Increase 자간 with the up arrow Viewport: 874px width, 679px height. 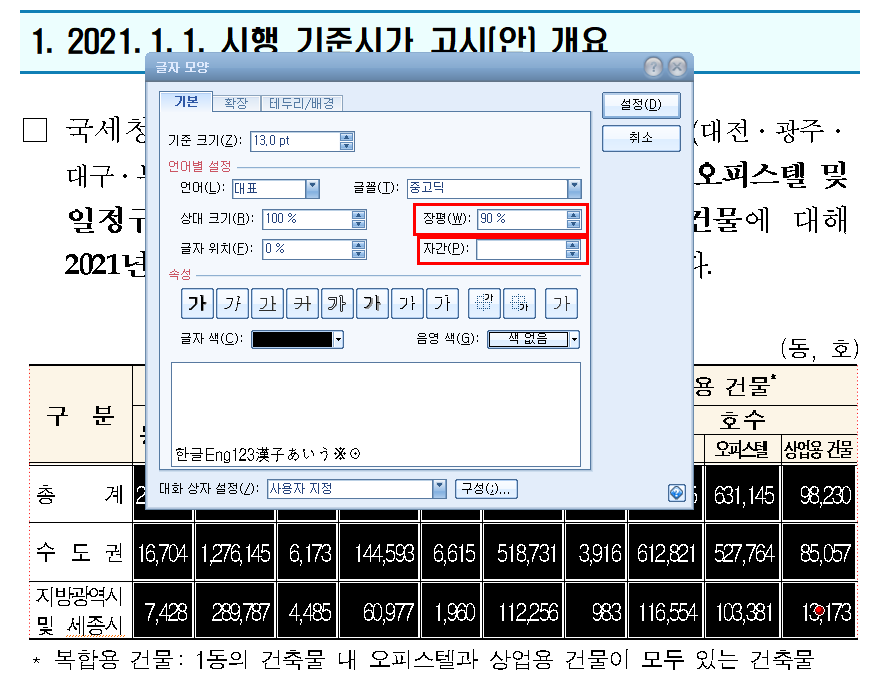[572, 245]
